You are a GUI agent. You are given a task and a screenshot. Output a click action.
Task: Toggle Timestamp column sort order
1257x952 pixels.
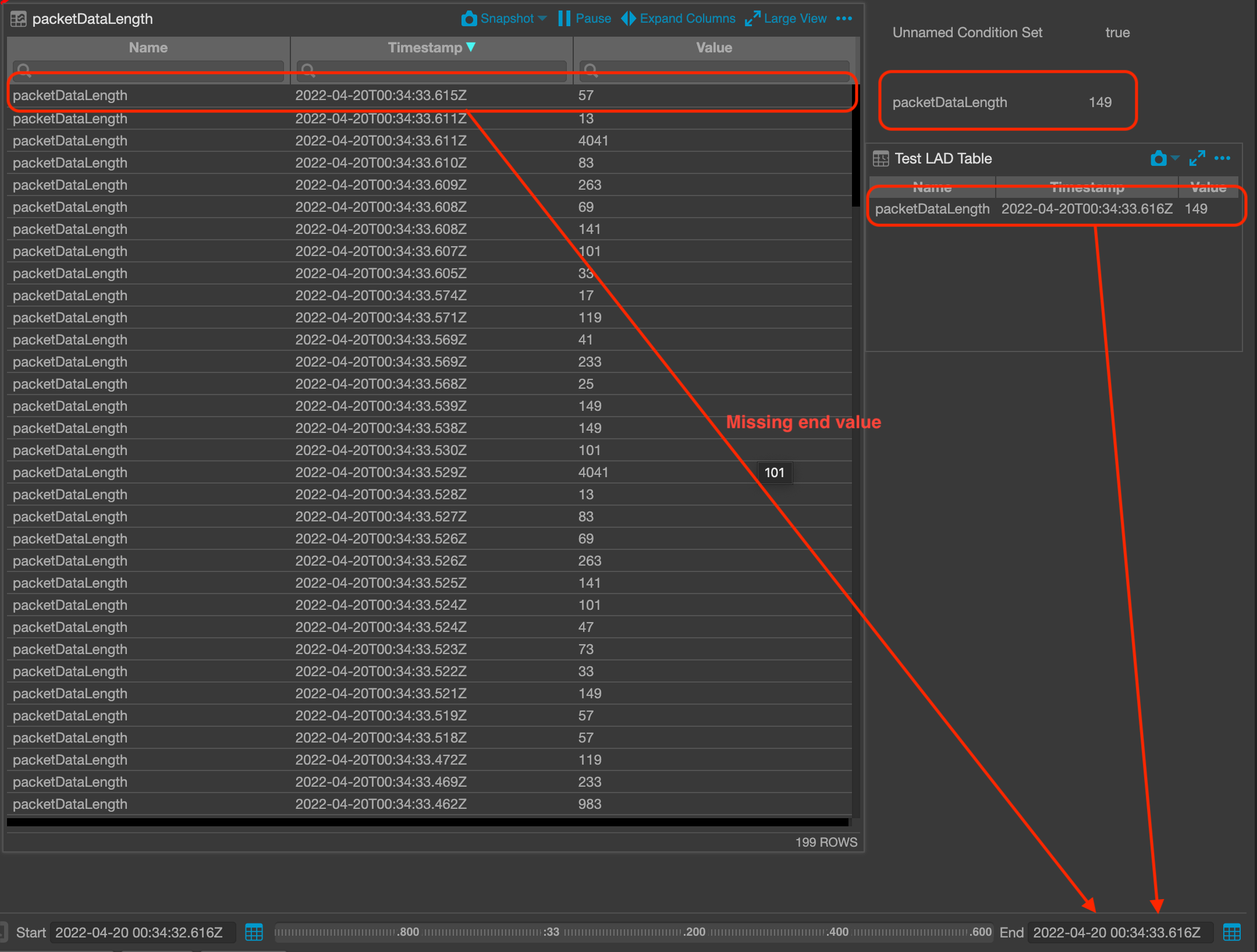(431, 47)
